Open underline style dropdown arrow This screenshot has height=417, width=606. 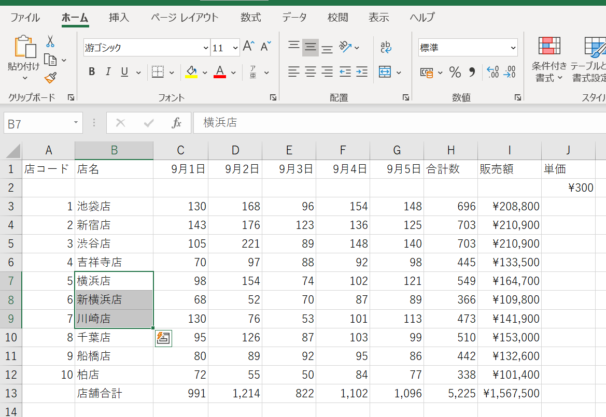coord(138,72)
